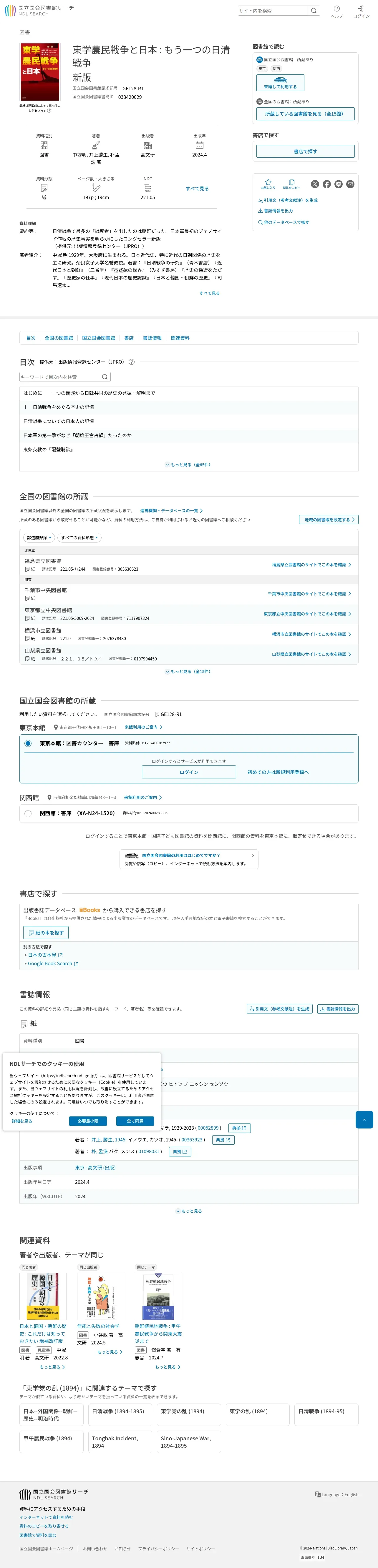Jump to 国立国会図書館 section tab
378x1568 pixels.
coord(99,338)
